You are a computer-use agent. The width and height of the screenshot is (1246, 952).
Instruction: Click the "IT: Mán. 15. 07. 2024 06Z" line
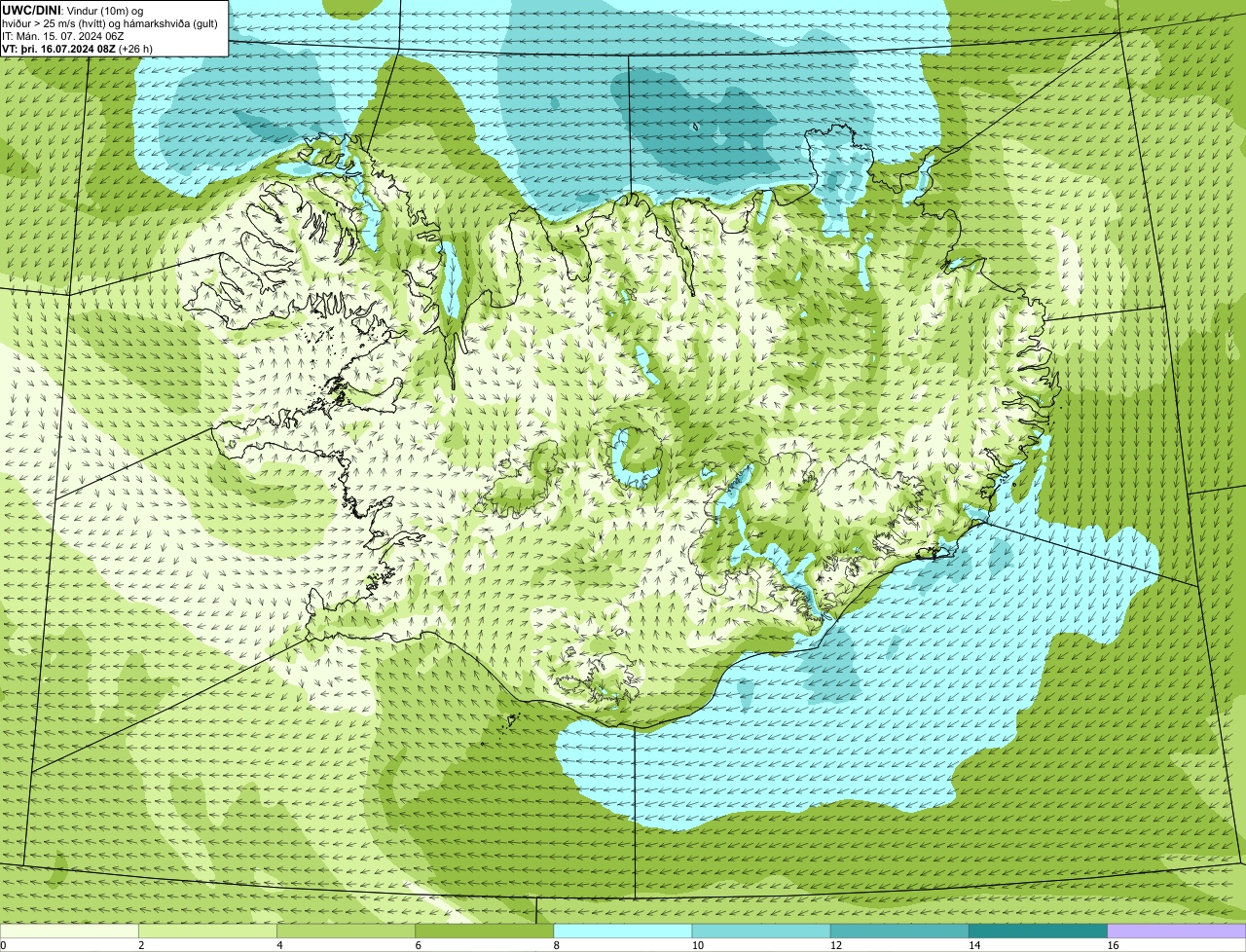click(65, 35)
